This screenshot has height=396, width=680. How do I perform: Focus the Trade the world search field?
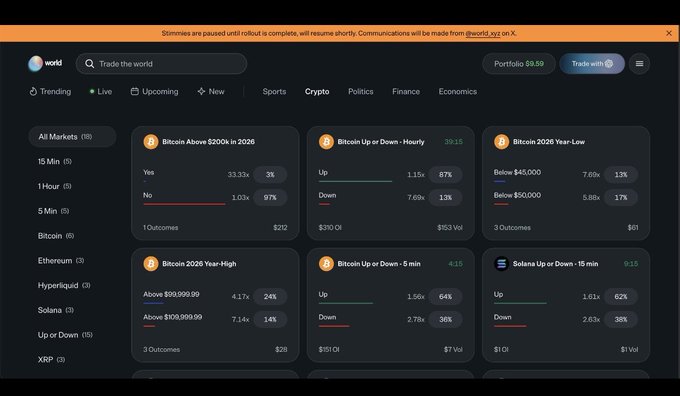click(x=161, y=64)
